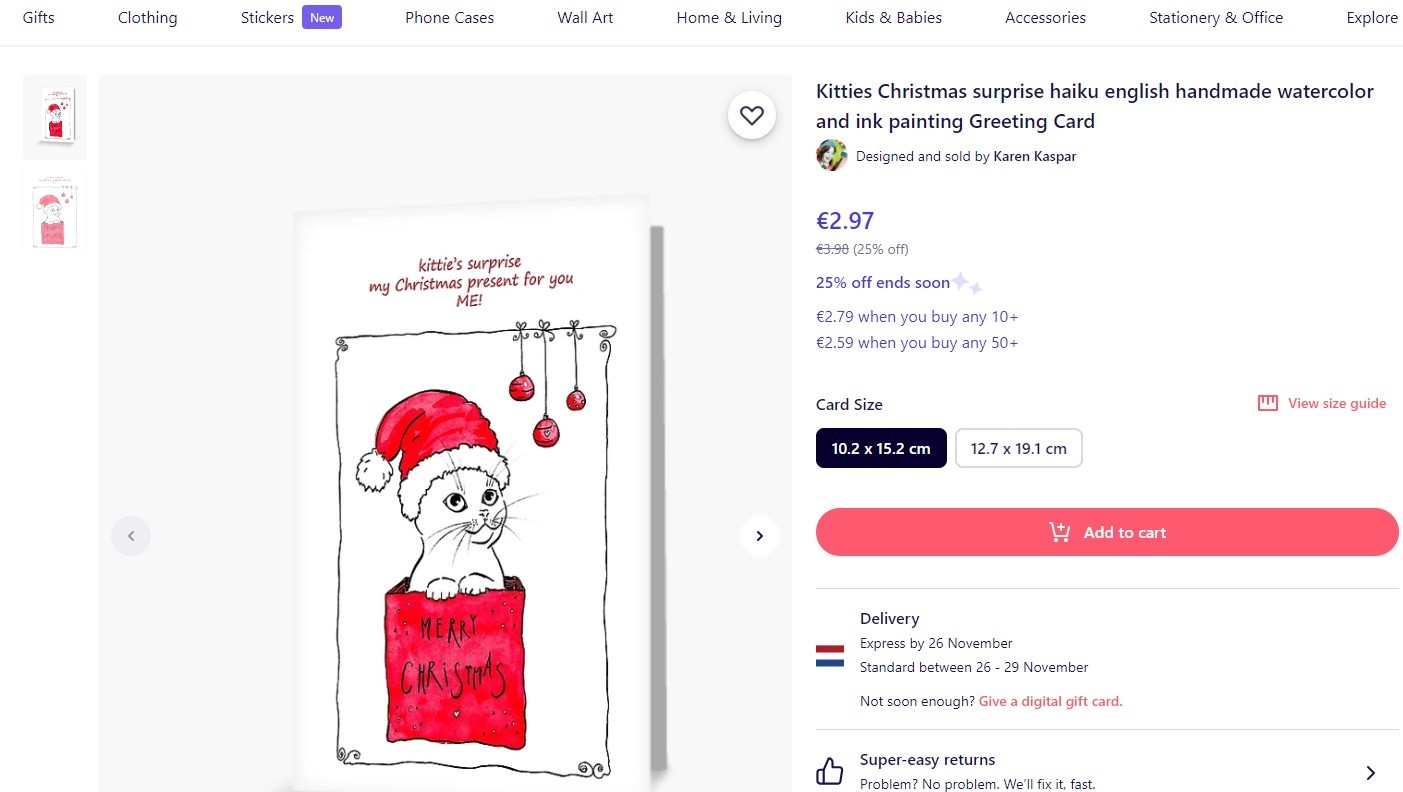Show next product image arrow
Viewport: 1403px width, 792px height.
coord(759,536)
